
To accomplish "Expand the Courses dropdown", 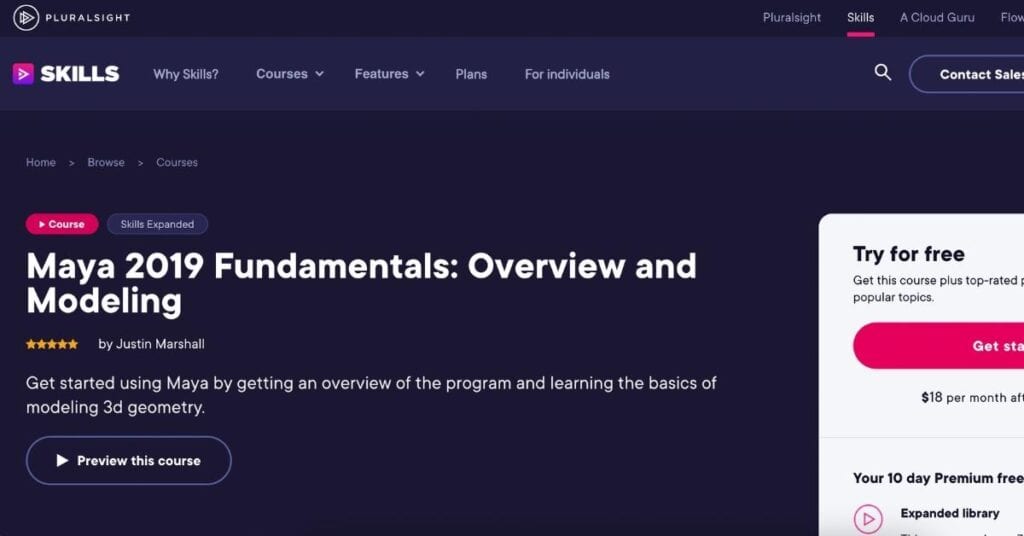I will click(x=290, y=74).
